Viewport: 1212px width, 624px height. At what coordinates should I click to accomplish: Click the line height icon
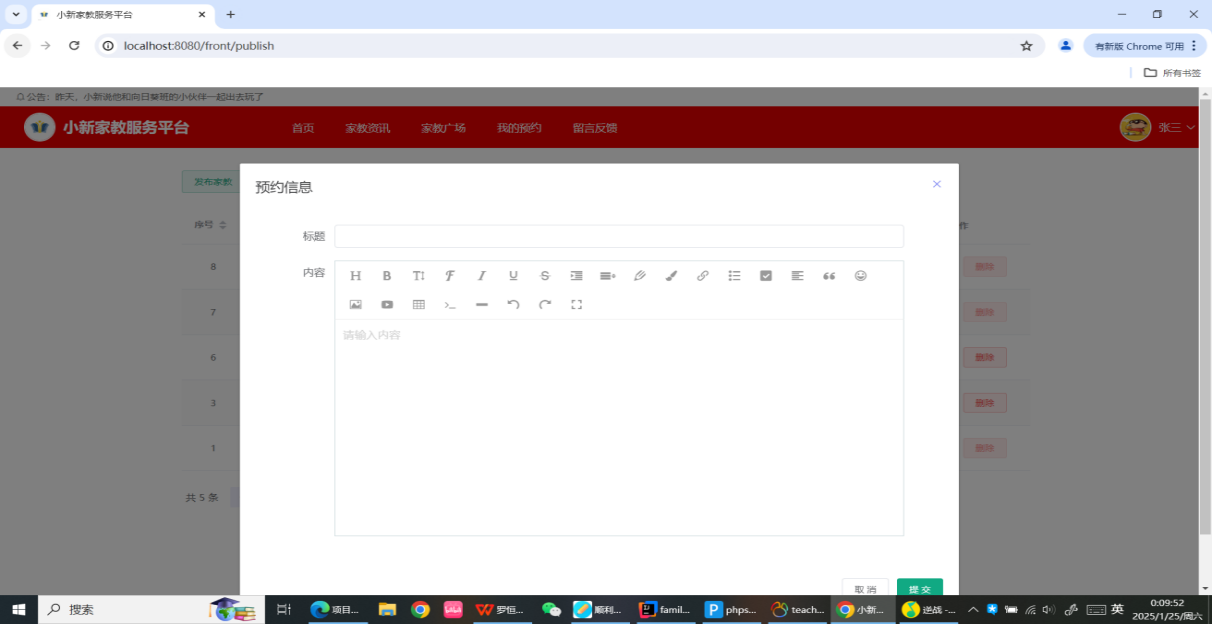(x=608, y=276)
